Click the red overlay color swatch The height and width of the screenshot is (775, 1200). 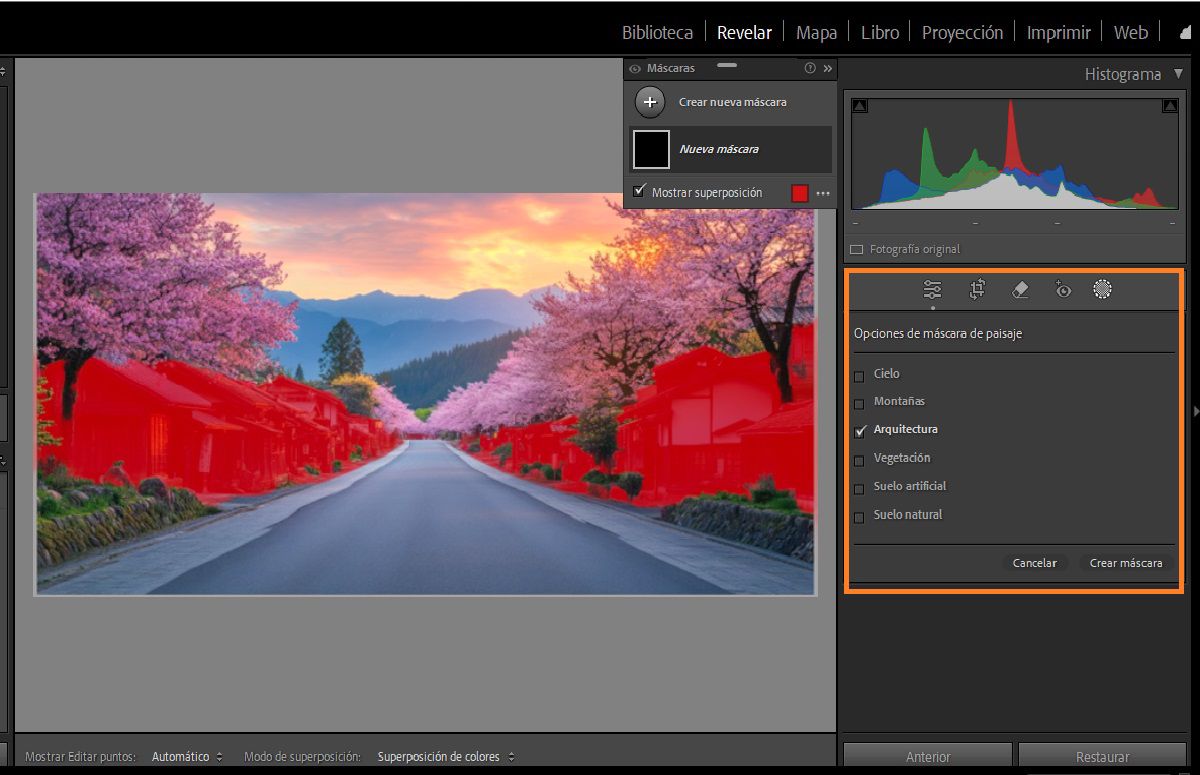[800, 194]
